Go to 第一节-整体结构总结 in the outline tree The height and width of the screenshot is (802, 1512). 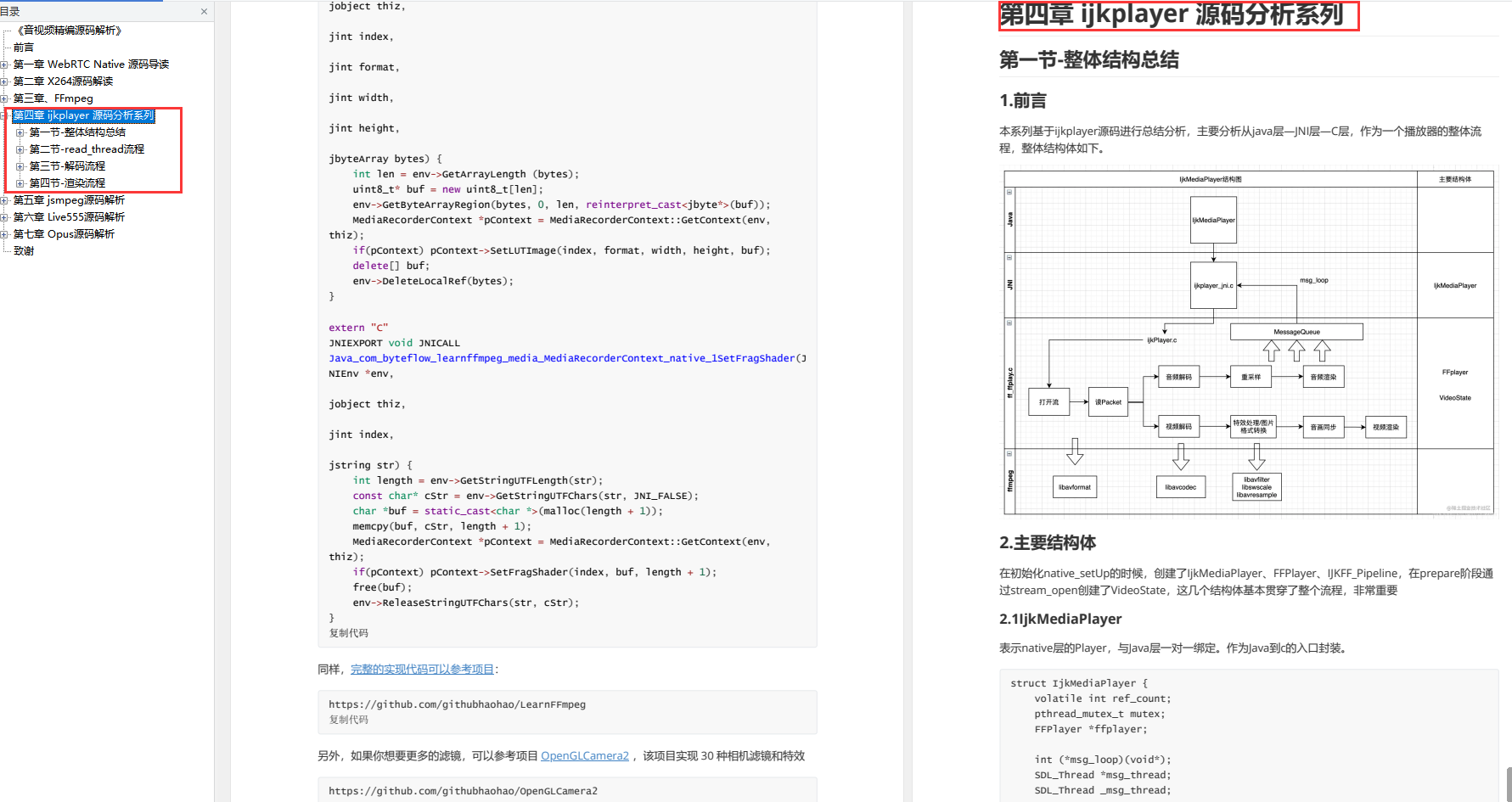pyautogui.click(x=77, y=132)
